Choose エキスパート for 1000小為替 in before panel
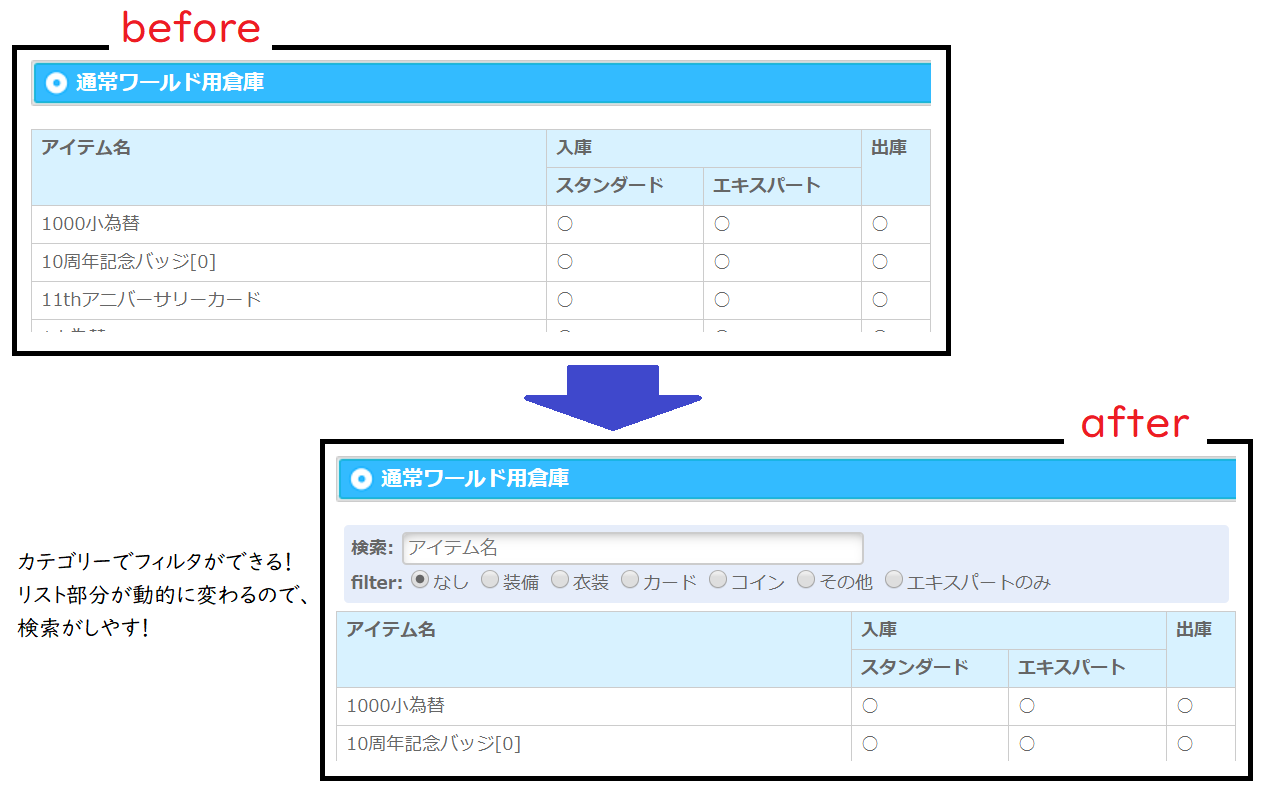The image size is (1280, 800). click(722, 224)
